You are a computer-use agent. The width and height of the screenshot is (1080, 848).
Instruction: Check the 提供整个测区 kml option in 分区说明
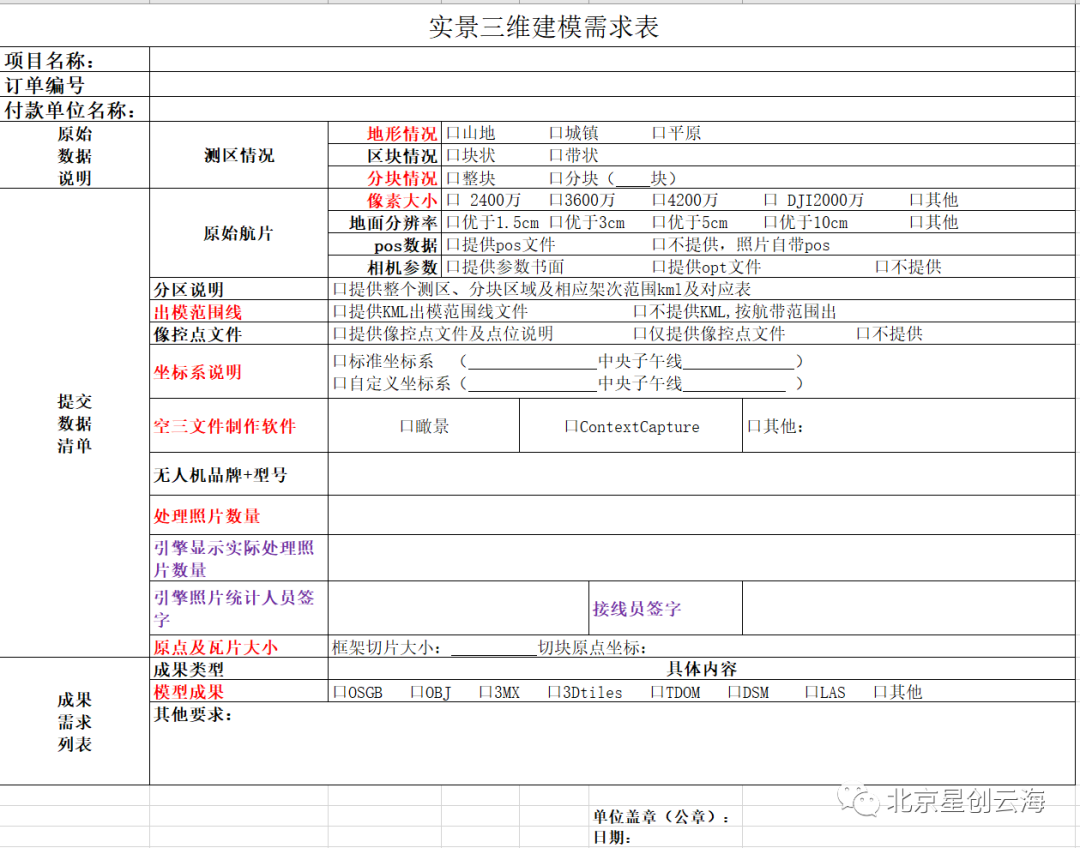tap(340, 289)
